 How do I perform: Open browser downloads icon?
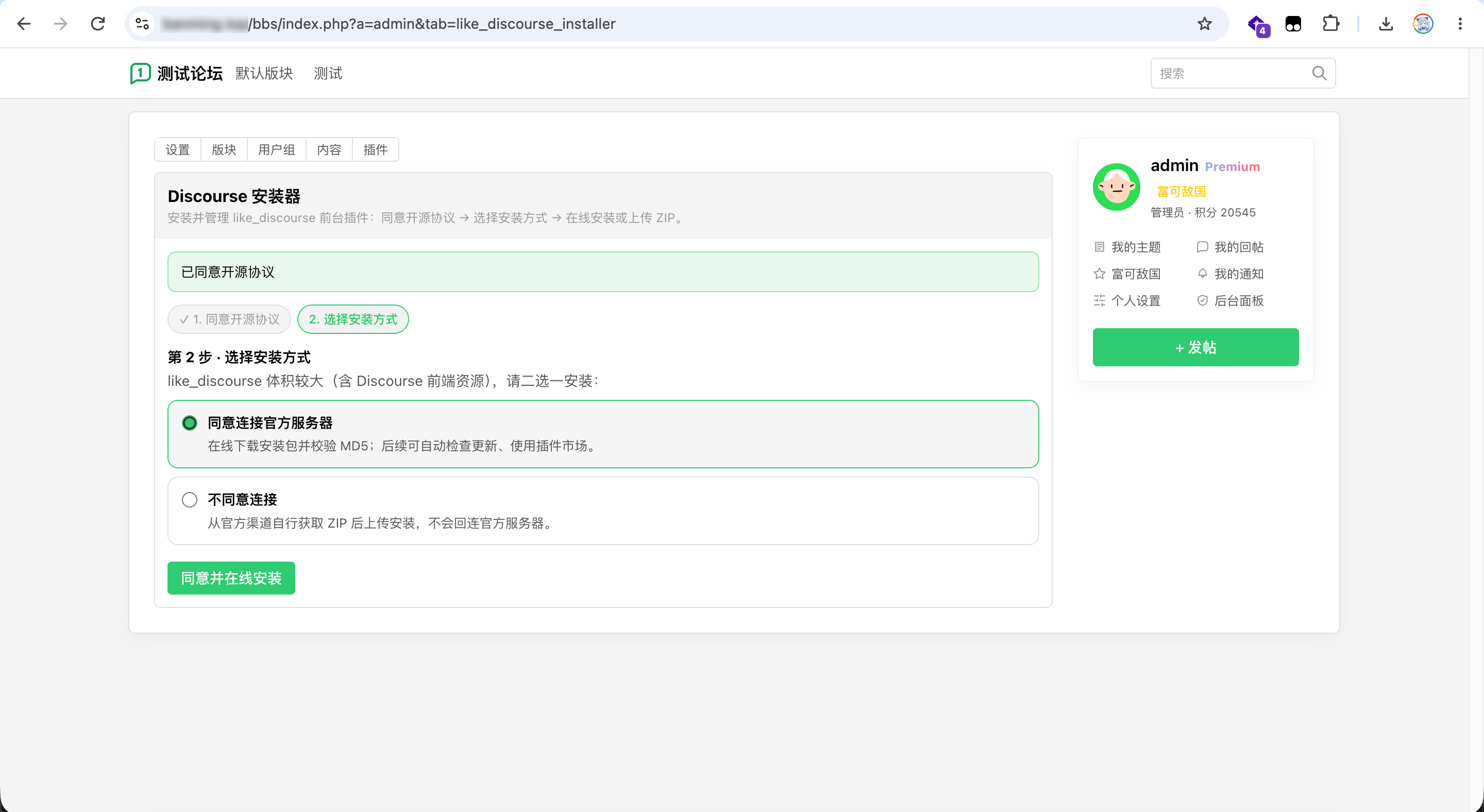click(1386, 24)
